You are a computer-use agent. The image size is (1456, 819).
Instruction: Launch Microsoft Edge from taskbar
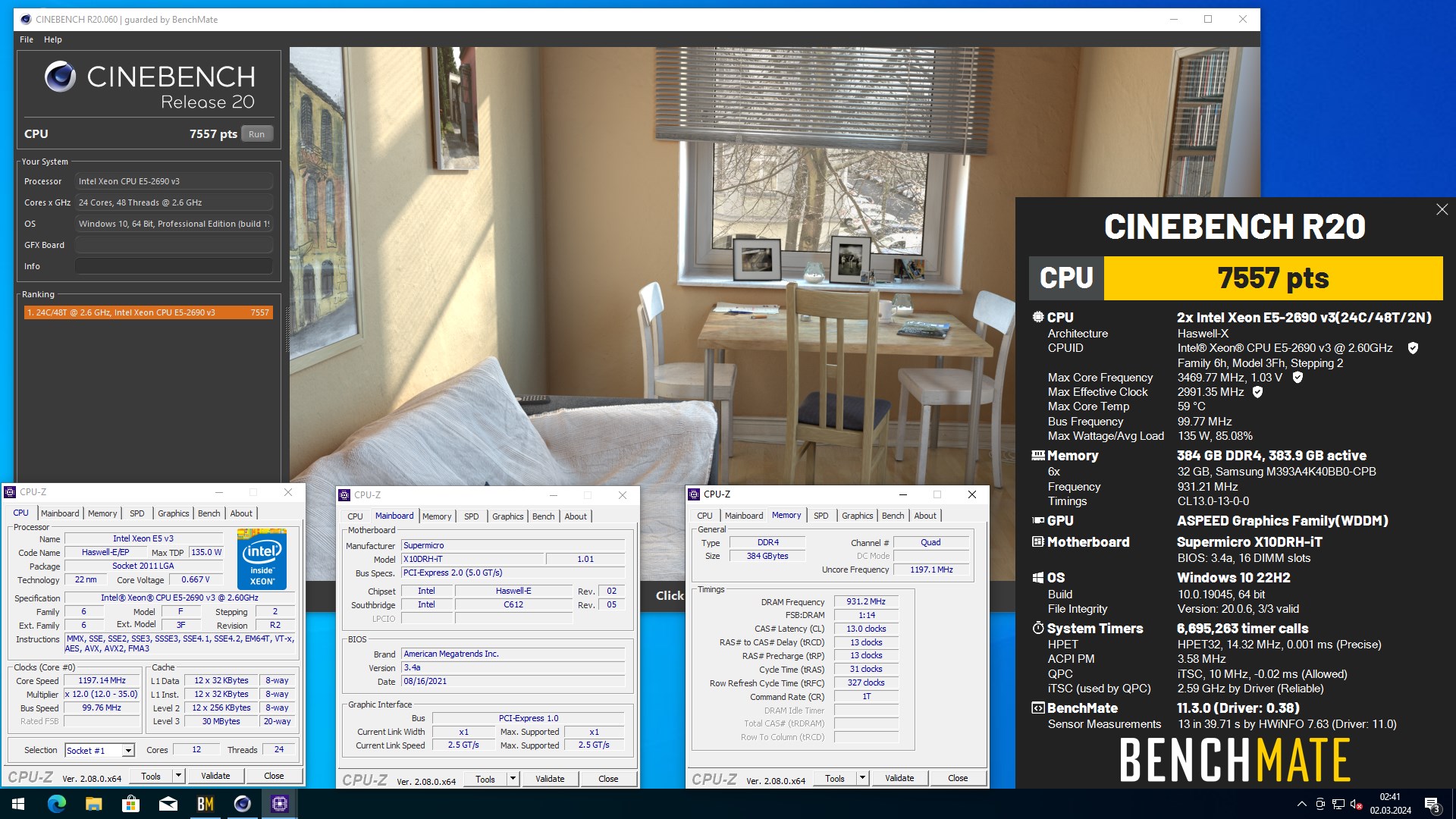click(x=56, y=804)
